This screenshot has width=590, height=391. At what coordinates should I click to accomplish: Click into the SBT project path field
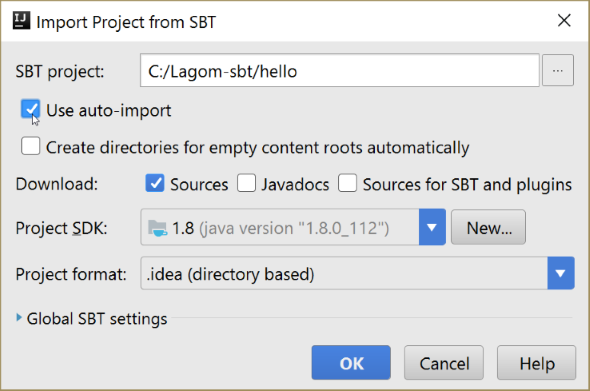[340, 70]
